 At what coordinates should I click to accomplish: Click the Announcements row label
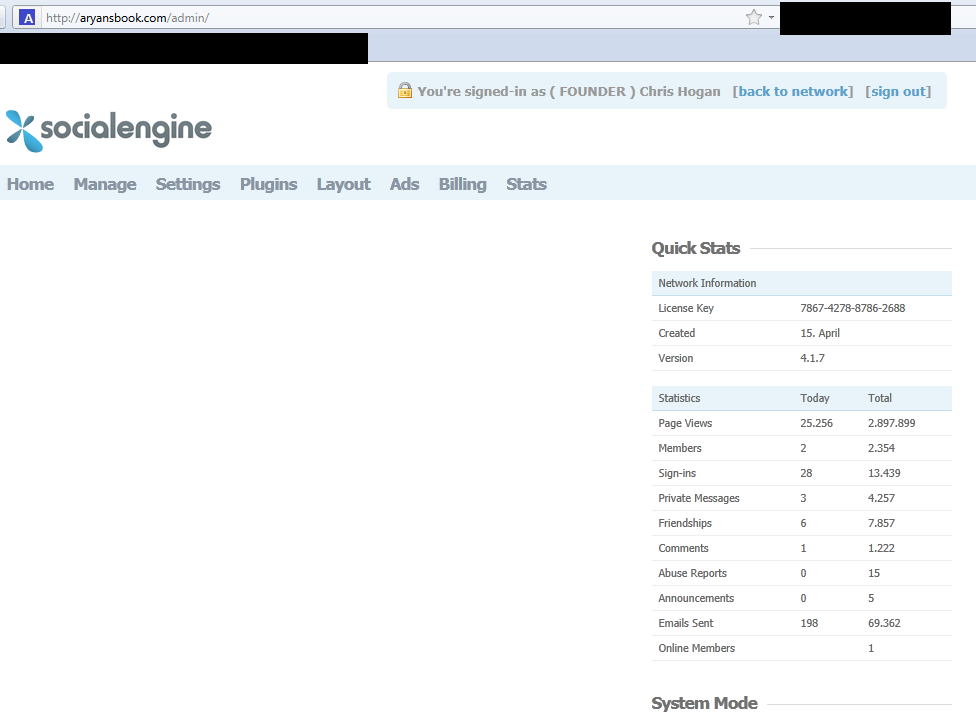coord(696,598)
